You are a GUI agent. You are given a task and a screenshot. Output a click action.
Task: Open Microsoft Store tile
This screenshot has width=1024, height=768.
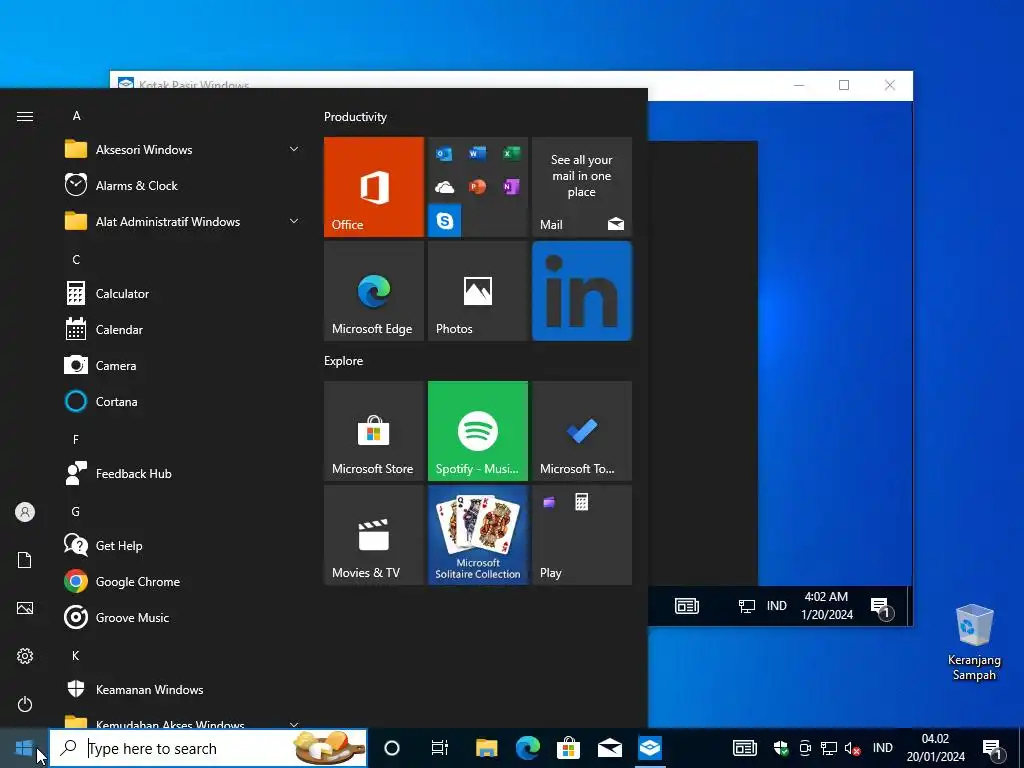tap(374, 431)
